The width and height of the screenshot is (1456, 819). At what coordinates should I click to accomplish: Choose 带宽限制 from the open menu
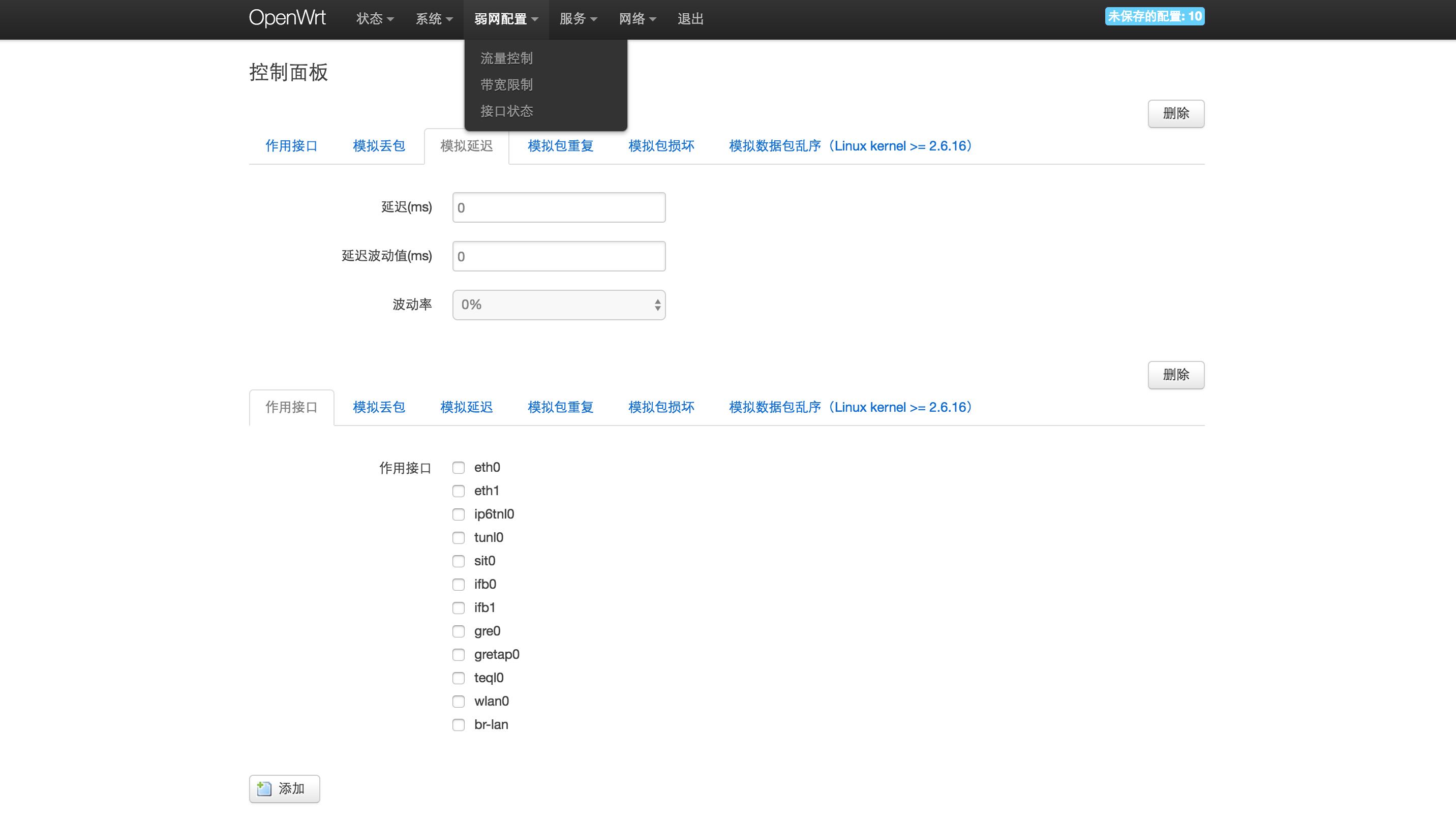[506, 85]
